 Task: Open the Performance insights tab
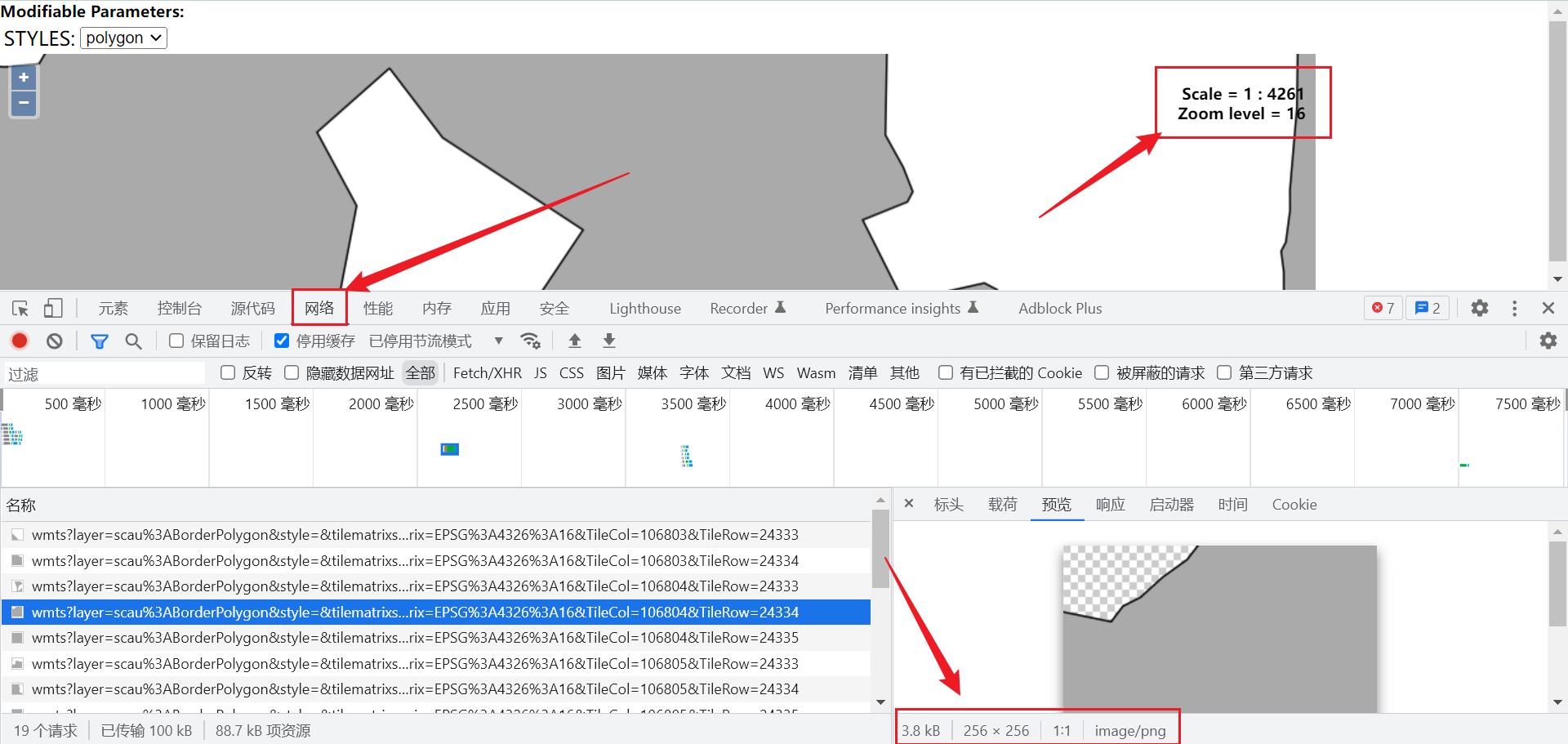(x=902, y=308)
